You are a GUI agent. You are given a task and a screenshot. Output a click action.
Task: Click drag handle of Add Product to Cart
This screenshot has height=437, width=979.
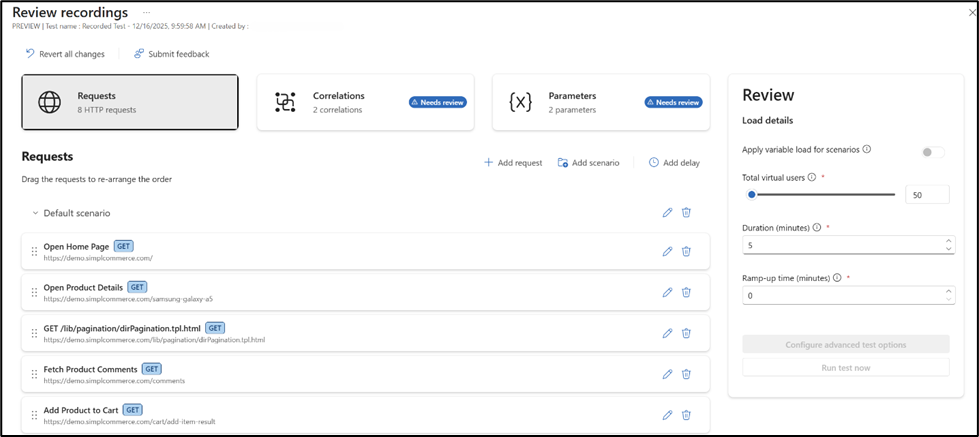click(34, 415)
